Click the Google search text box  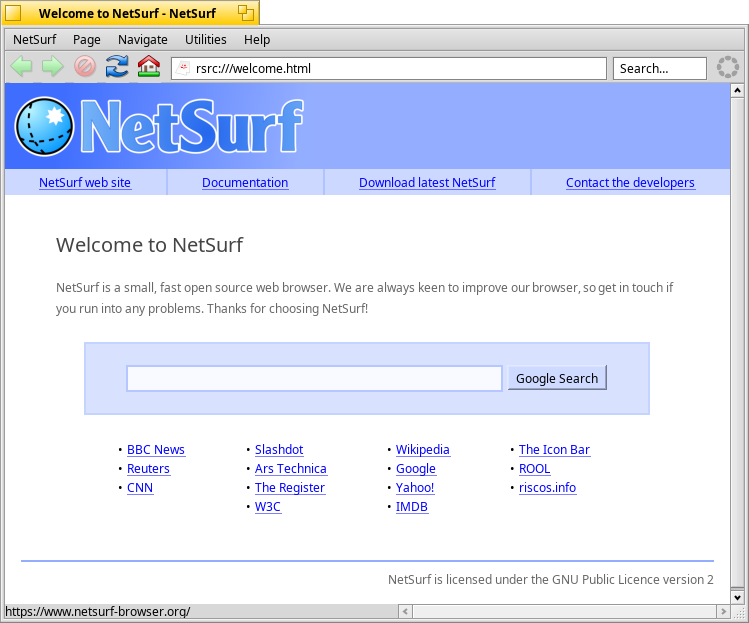(314, 378)
